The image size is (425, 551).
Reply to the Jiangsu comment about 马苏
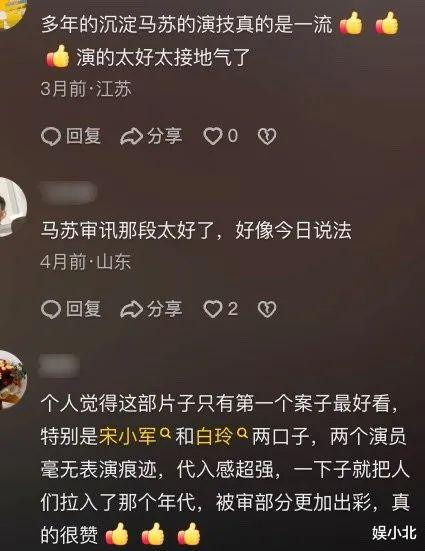point(71,136)
